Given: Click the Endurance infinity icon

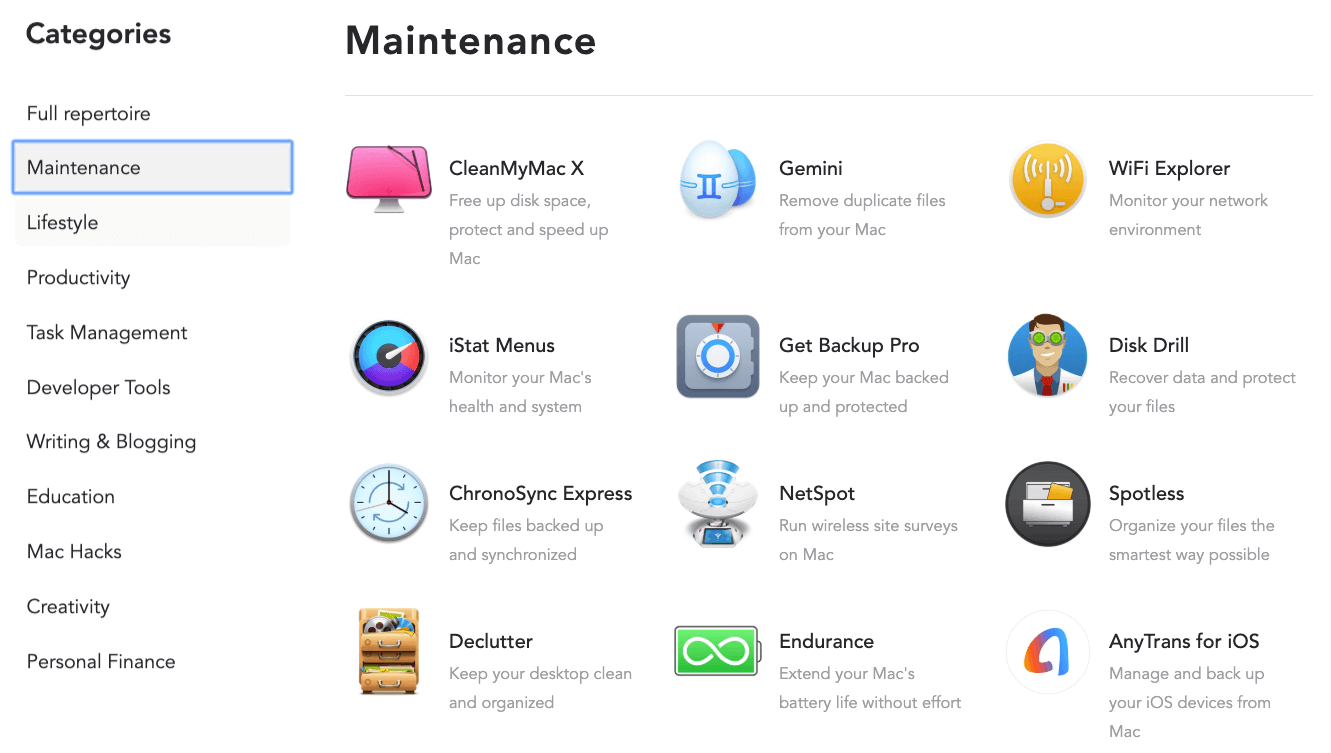Looking at the screenshot, I should (x=717, y=653).
